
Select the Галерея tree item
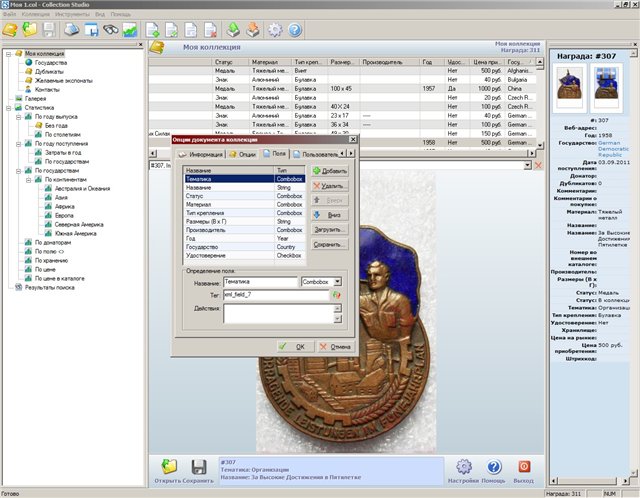point(35,99)
